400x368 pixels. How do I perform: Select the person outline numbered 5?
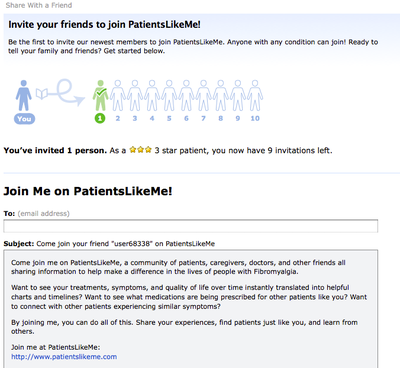click(x=169, y=95)
